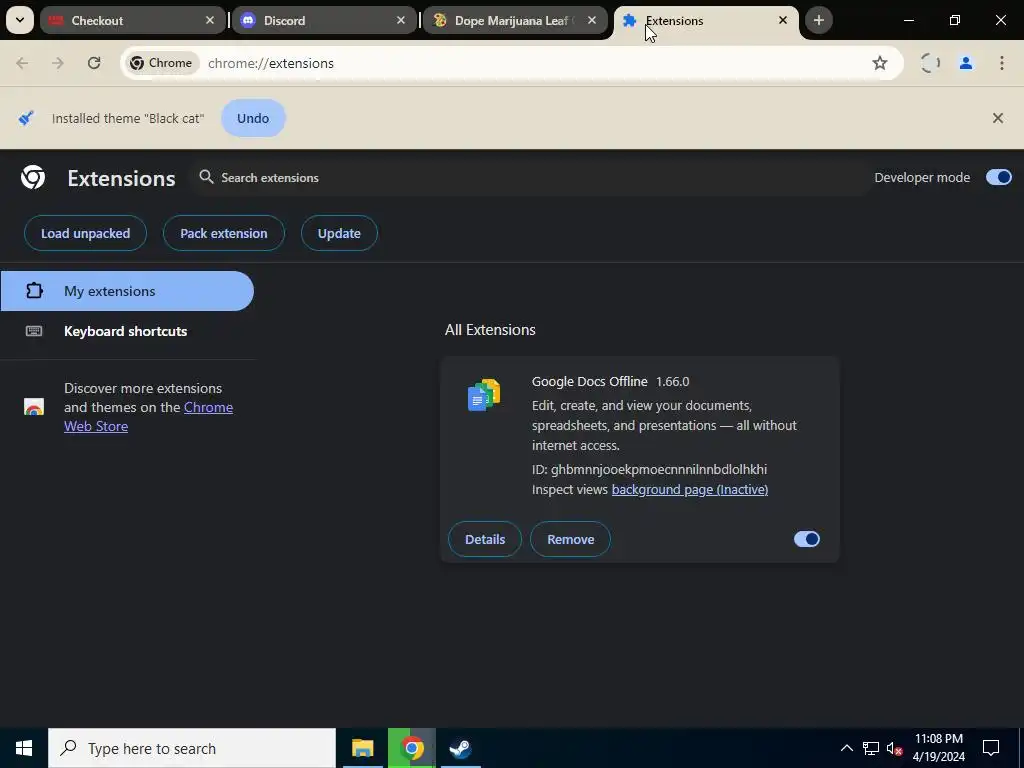Click the My extensions puzzle icon
The height and width of the screenshot is (768, 1024).
pyautogui.click(x=34, y=291)
